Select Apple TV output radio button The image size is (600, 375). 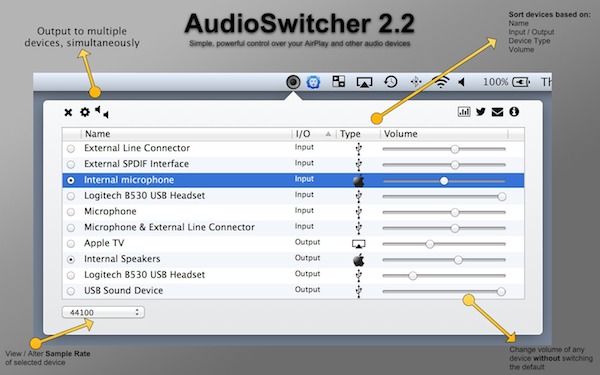click(x=71, y=244)
